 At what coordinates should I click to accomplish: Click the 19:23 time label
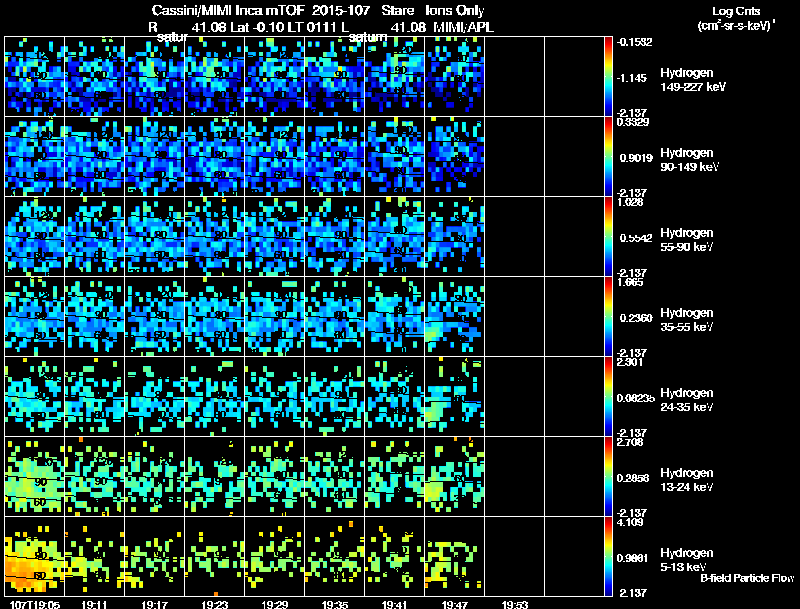point(214,604)
